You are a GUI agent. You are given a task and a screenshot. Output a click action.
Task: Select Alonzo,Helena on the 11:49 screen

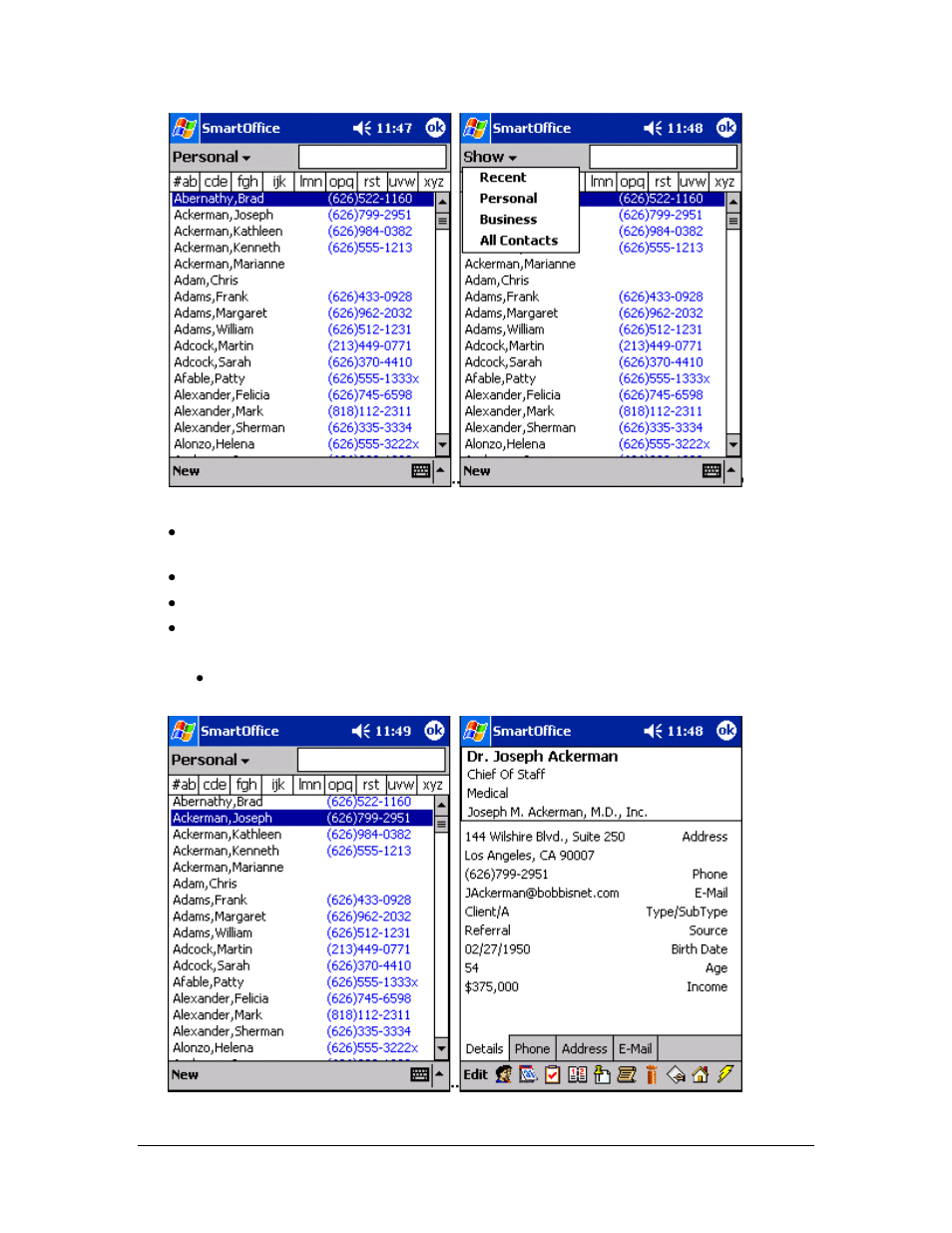(x=214, y=1048)
